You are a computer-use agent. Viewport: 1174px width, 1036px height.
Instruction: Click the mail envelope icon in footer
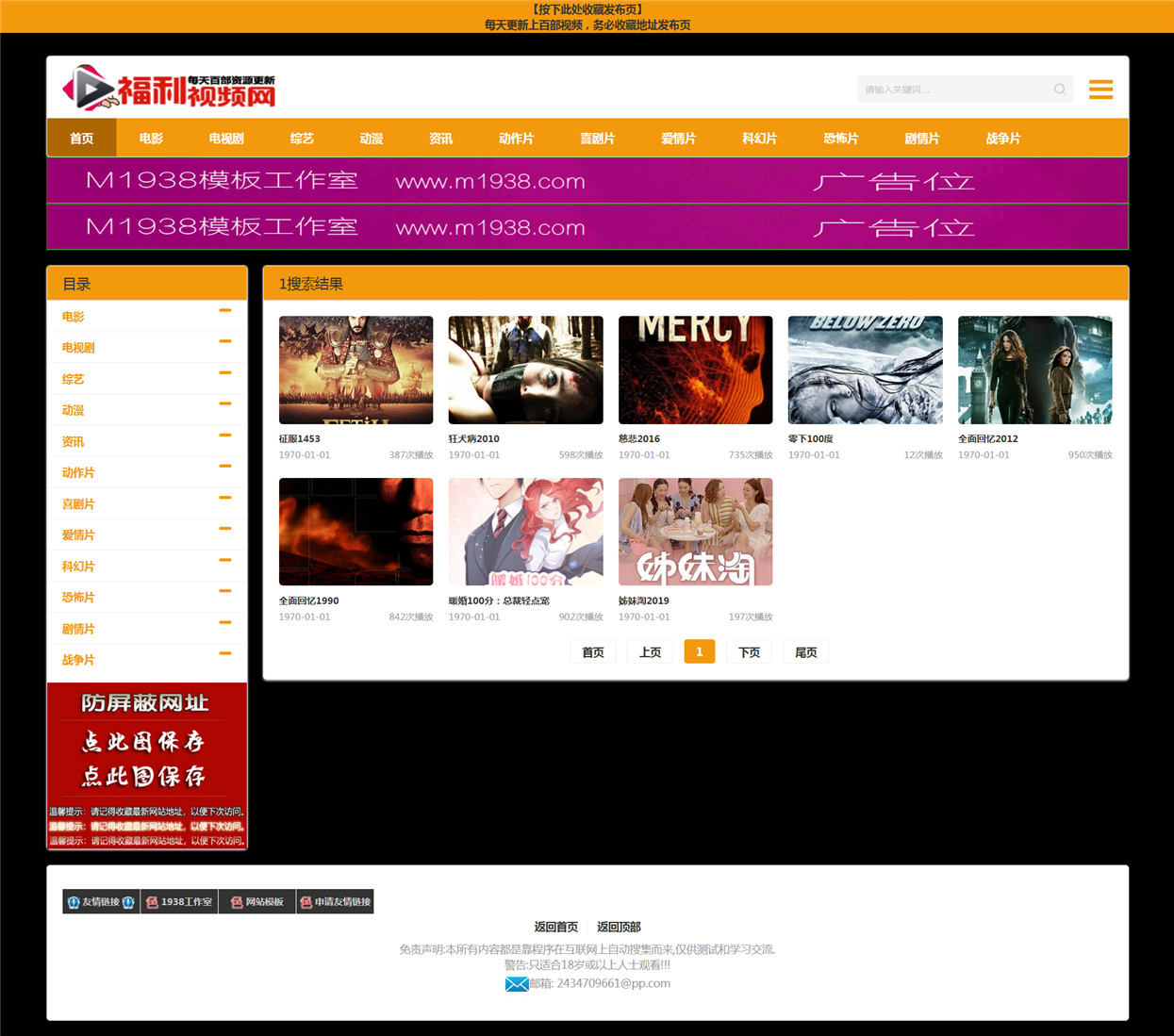click(x=517, y=984)
